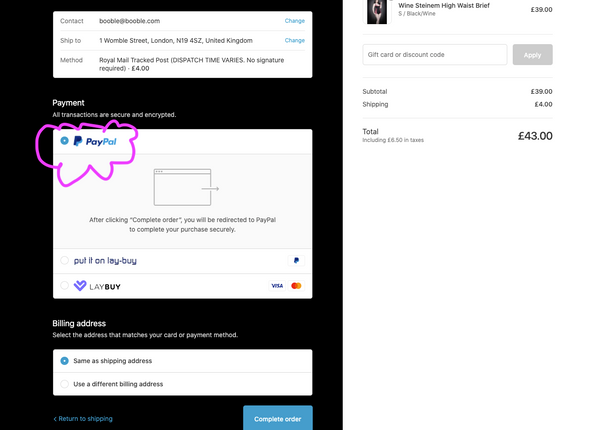Apply the discount code

point(532,55)
